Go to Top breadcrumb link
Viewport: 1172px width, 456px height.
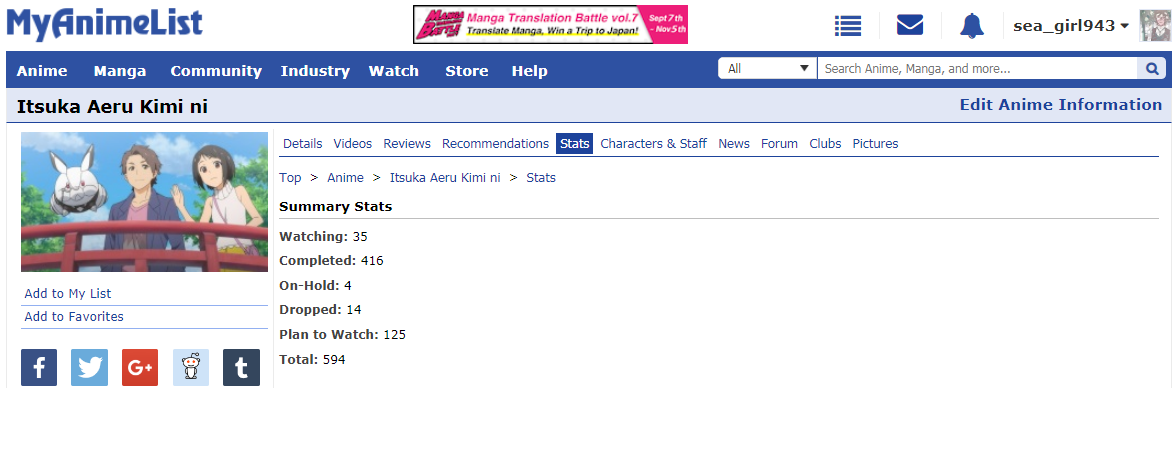[x=290, y=178]
